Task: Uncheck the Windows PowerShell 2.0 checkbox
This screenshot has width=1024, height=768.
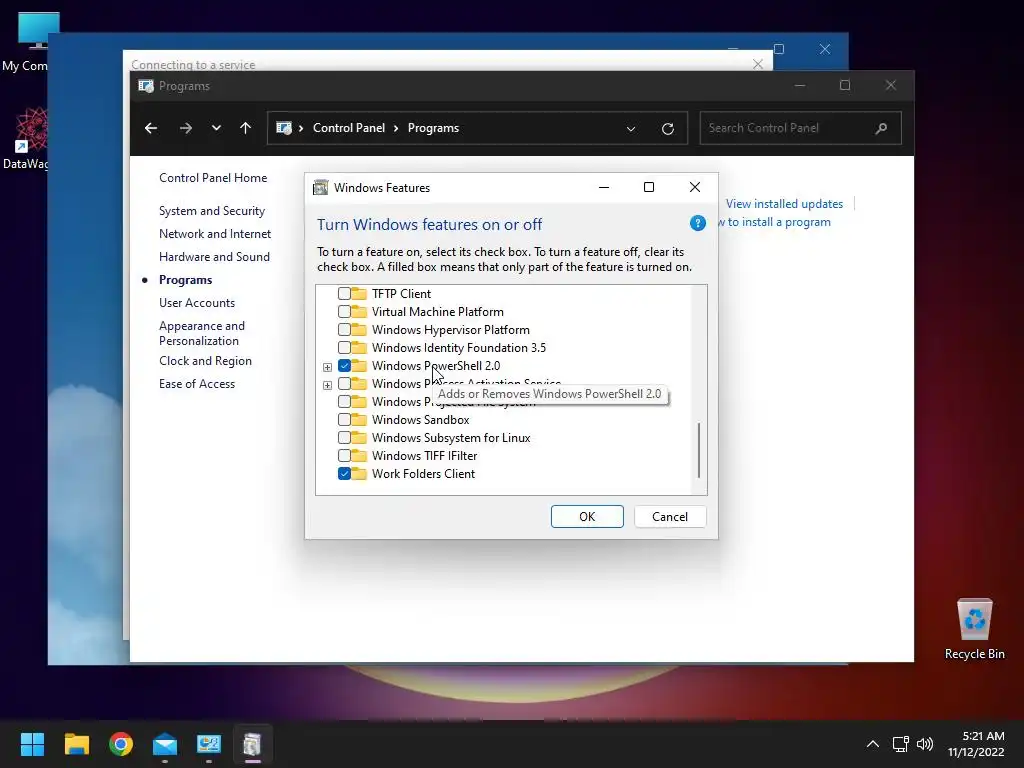Action: [344, 366]
